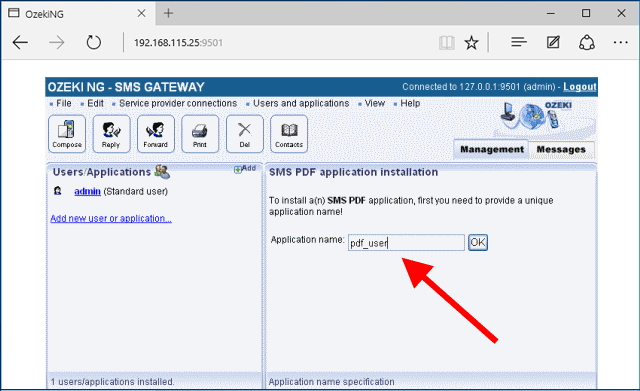This screenshot has width=640, height=391.
Task: Click the Print toolbar icon
Action: coord(200,134)
